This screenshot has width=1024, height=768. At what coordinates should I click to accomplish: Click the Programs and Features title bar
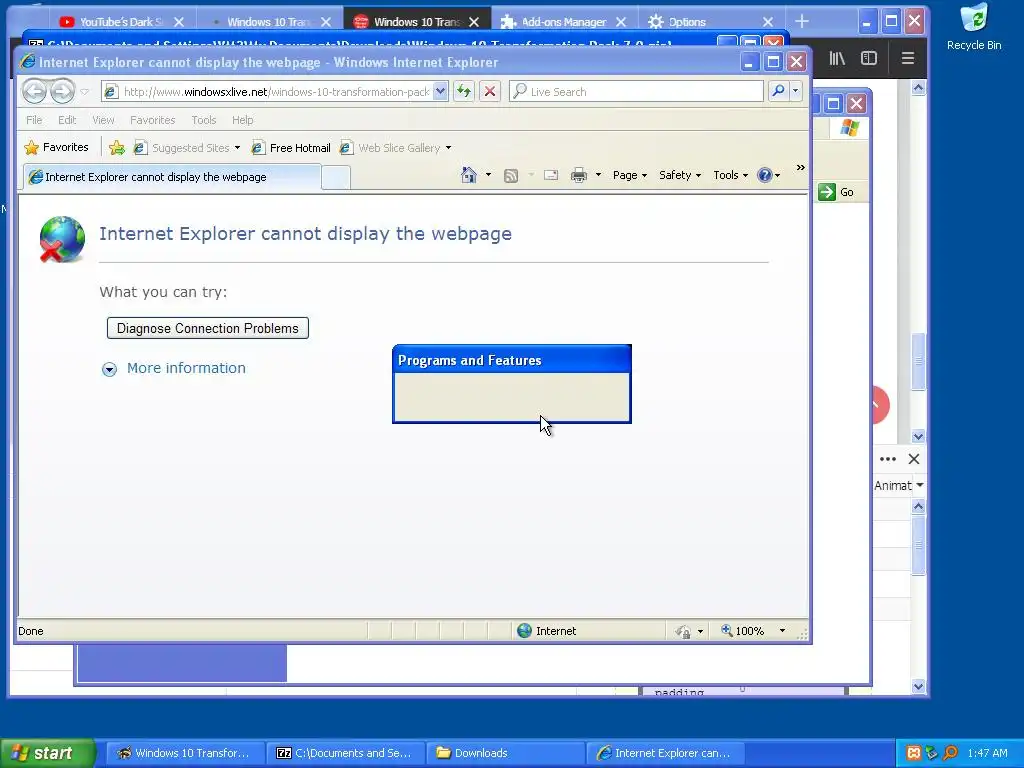pyautogui.click(x=512, y=360)
